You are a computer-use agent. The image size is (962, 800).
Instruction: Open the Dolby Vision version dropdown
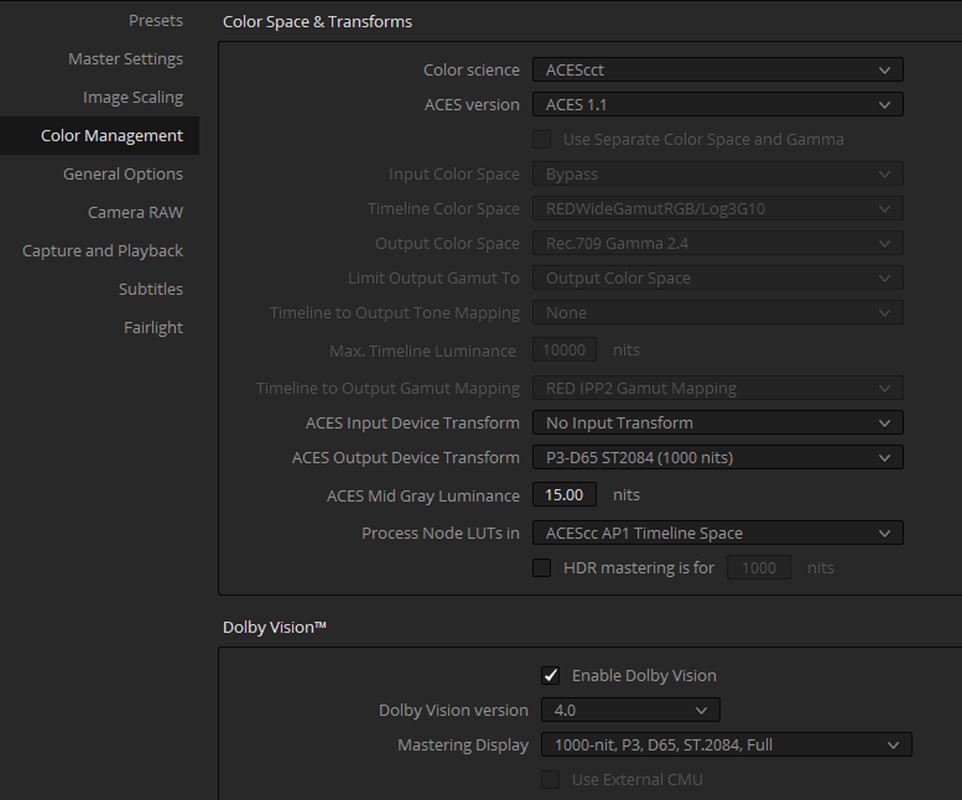[x=631, y=710]
